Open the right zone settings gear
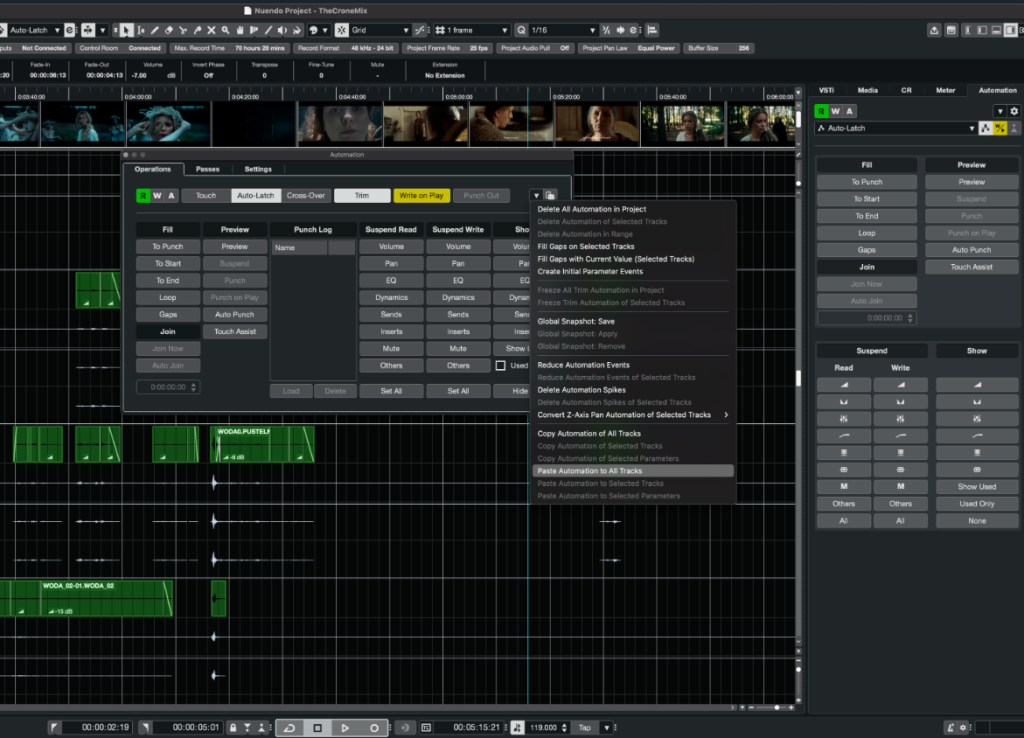This screenshot has width=1024, height=738. tap(1014, 111)
